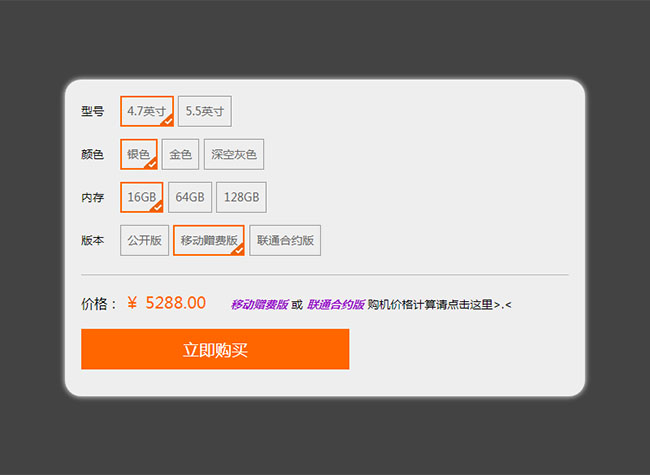650x475 pixels.
Task: Click the 颜色 row label
Action: [92, 154]
